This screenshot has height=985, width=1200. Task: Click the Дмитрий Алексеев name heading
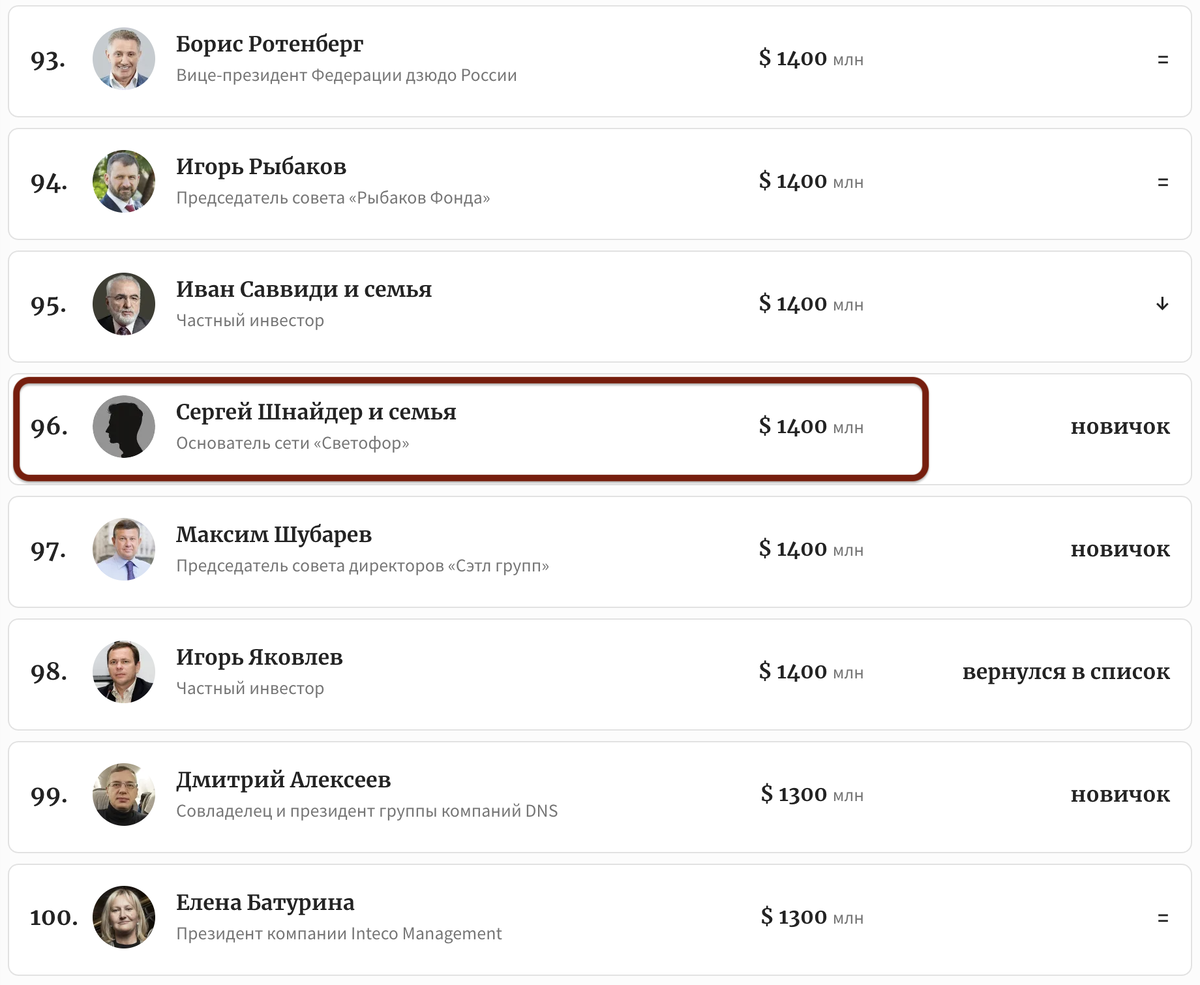tap(283, 780)
